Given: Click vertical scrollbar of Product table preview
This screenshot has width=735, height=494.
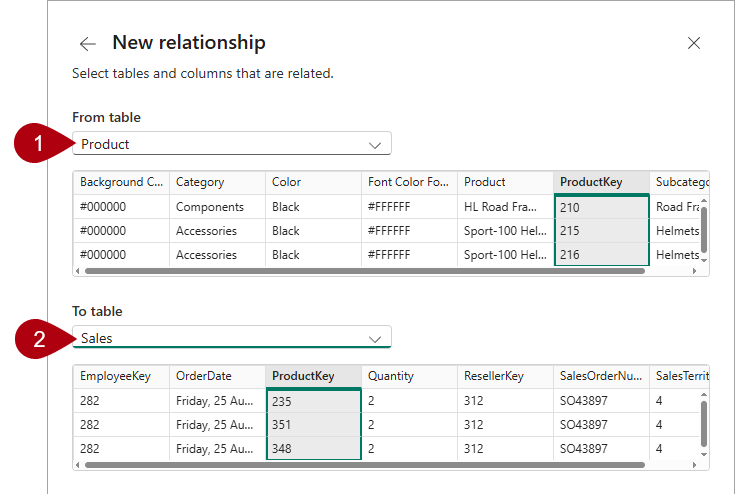Looking at the screenshot, I should point(704,229).
